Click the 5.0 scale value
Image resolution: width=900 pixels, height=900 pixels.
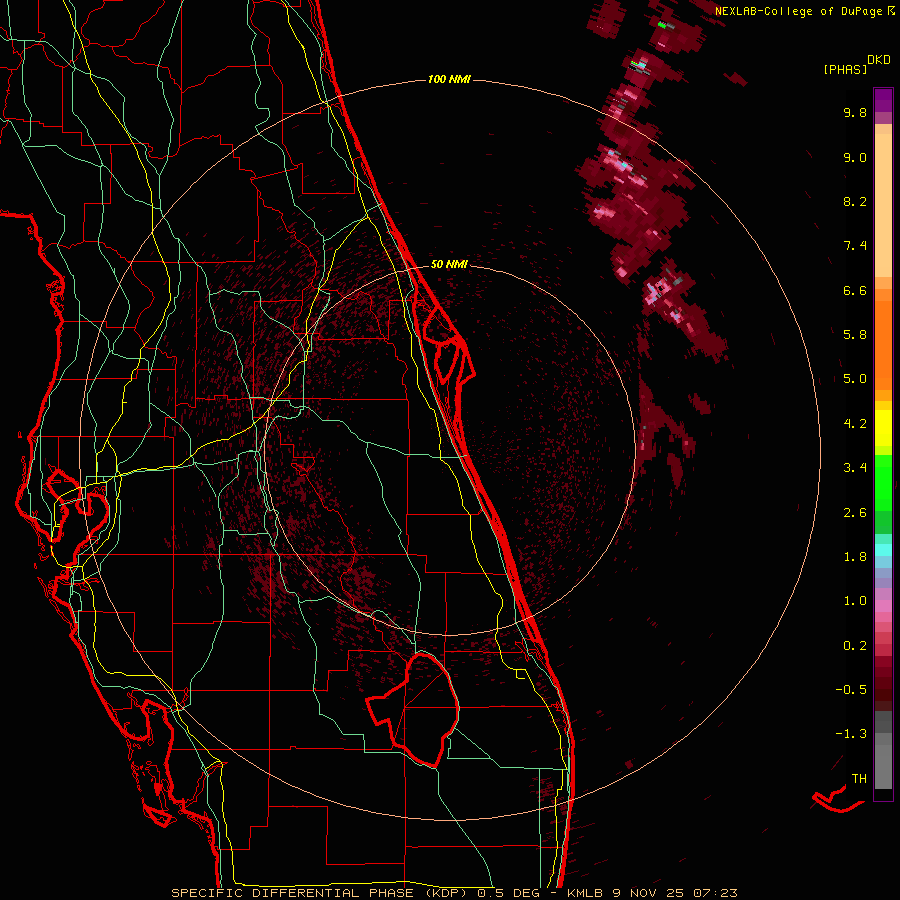[x=855, y=379]
